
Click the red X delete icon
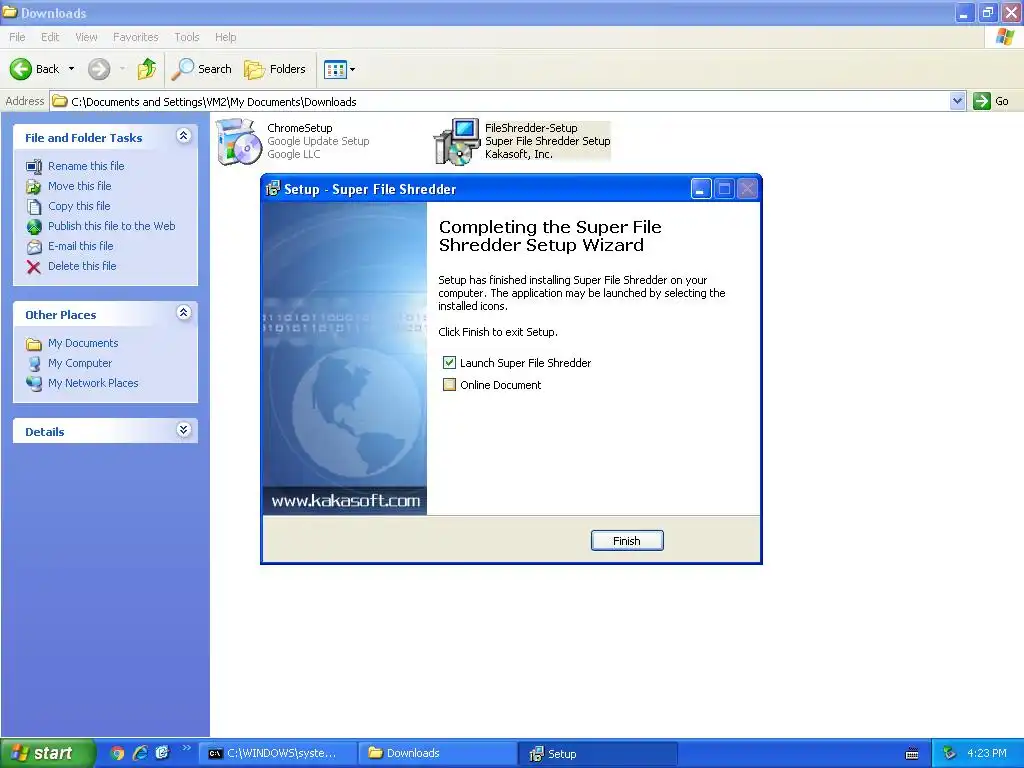pos(34,266)
